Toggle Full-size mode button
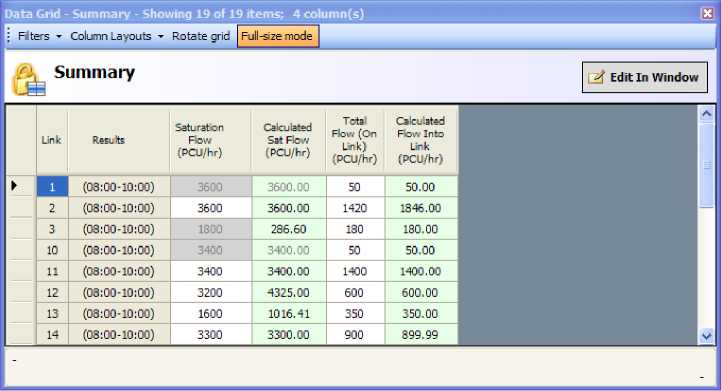Viewport: 721px width, 391px height. [278, 36]
